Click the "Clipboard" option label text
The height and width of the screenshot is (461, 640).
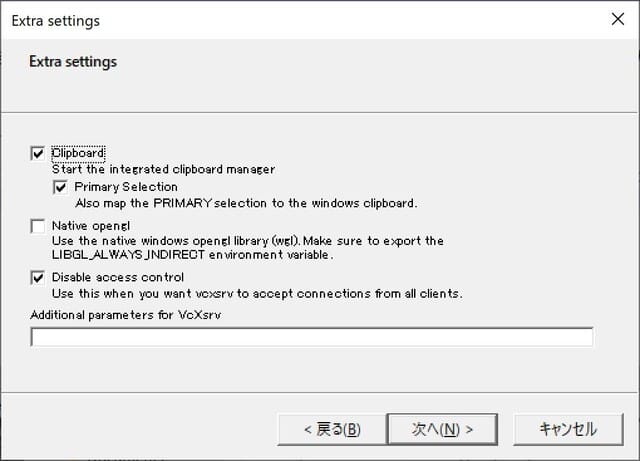(x=78, y=153)
